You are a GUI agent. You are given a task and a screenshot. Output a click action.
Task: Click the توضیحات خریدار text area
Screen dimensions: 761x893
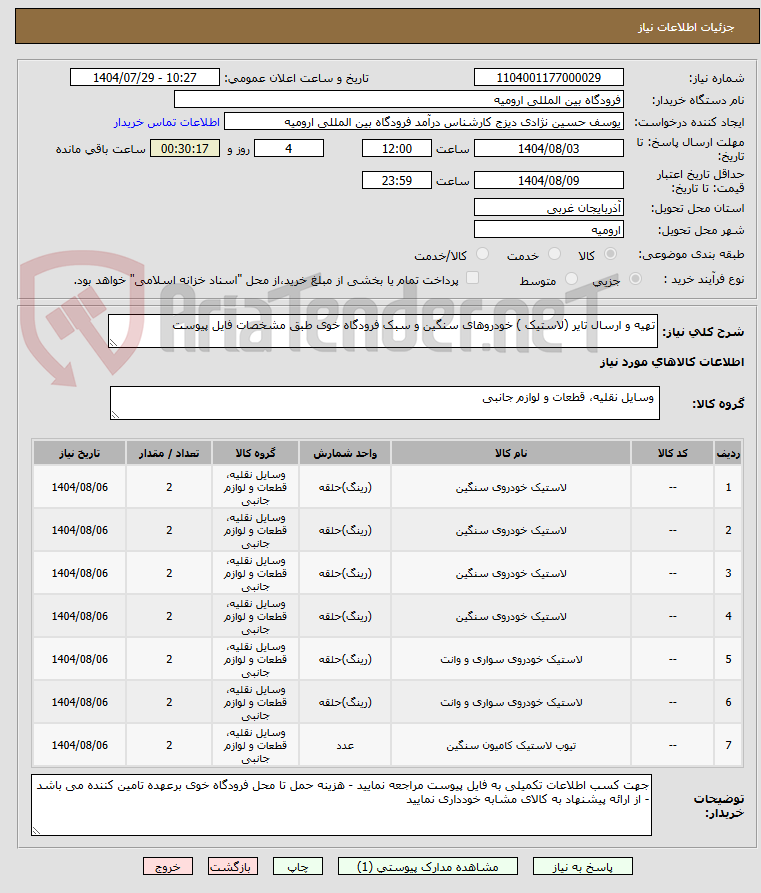point(341,805)
